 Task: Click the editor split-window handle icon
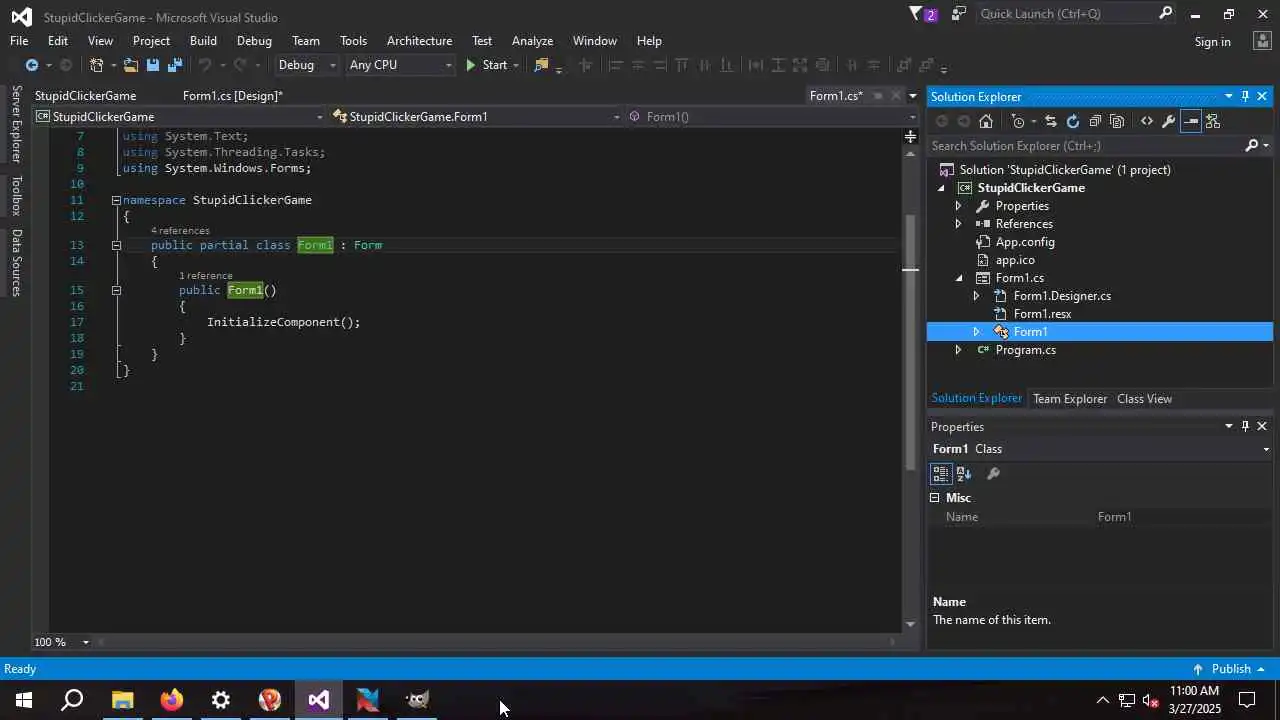point(910,135)
